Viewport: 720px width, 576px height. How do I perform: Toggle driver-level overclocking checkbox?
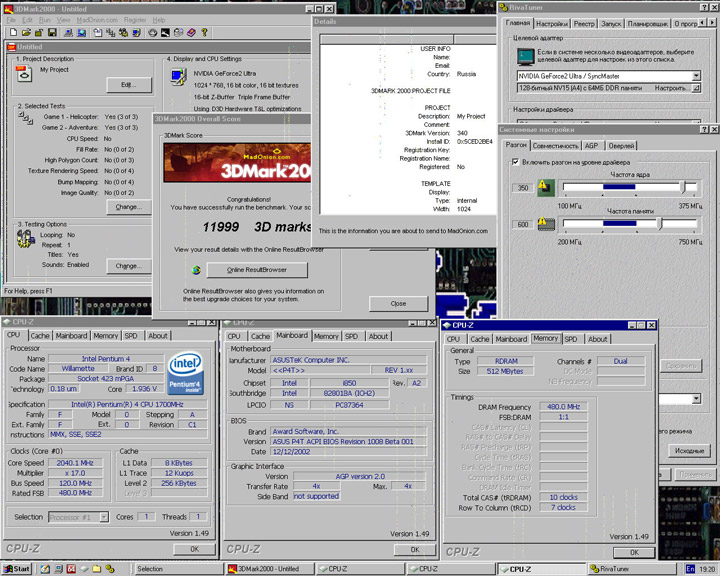[x=516, y=162]
